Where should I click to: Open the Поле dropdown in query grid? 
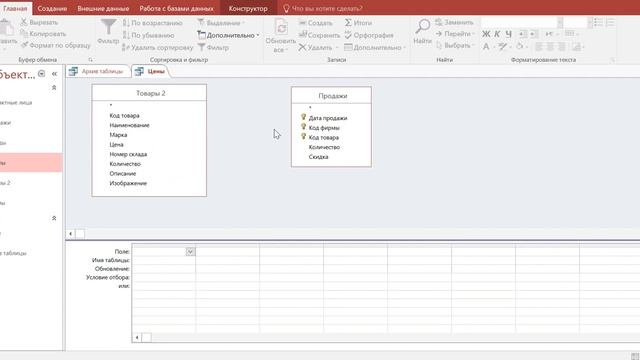[190, 252]
